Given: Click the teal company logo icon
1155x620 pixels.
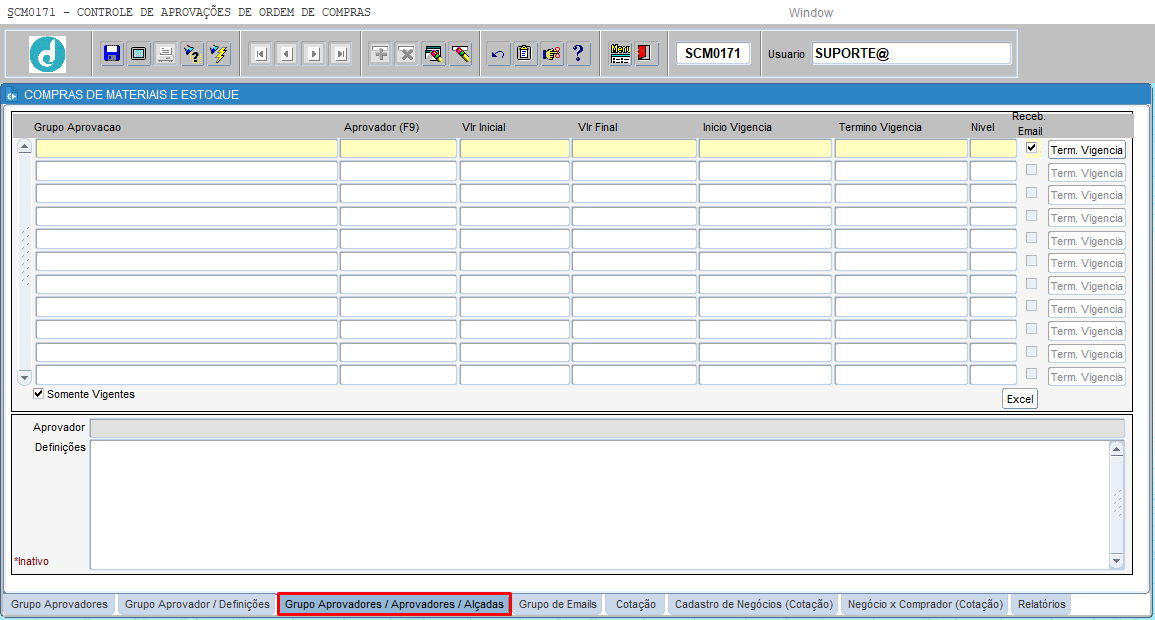Looking at the screenshot, I should [47, 54].
